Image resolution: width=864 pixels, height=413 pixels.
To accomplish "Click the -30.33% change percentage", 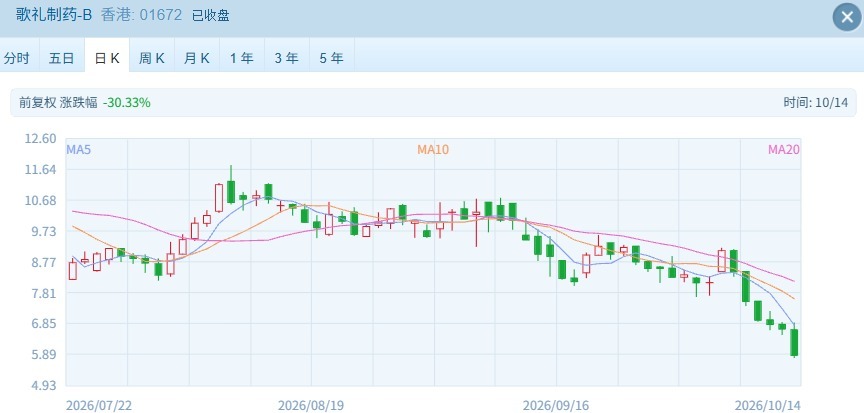I will coord(127,102).
